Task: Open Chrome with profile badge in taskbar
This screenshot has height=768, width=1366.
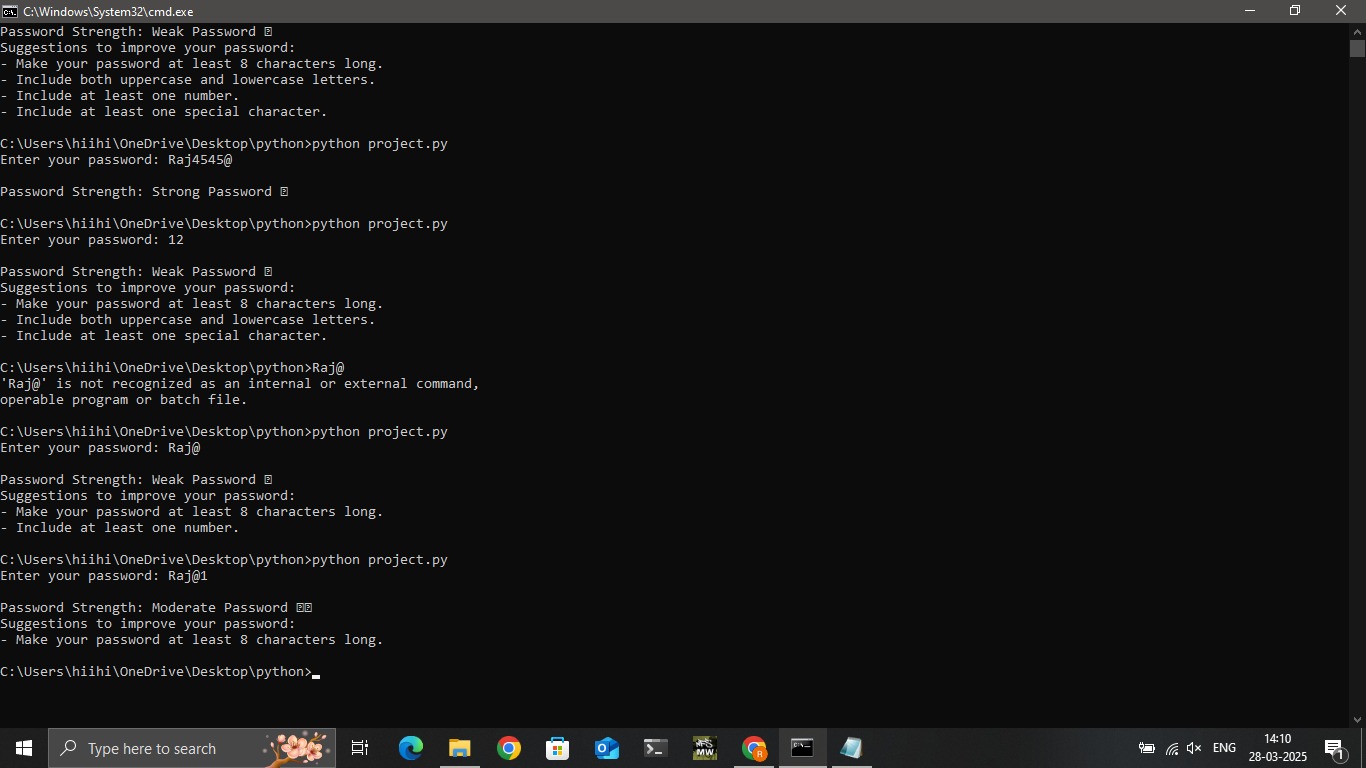Action: coord(754,748)
